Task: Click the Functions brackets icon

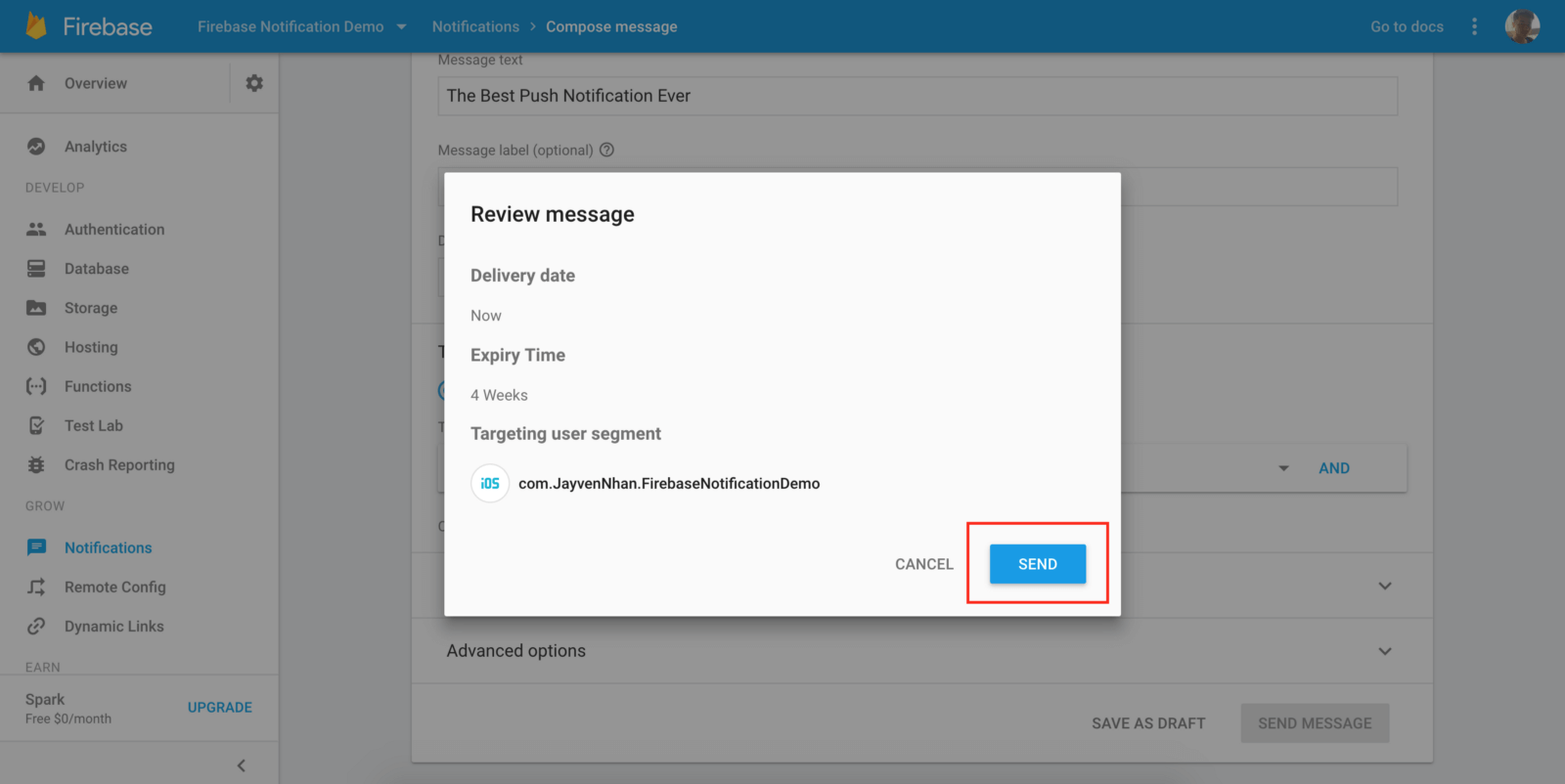Action: (36, 386)
